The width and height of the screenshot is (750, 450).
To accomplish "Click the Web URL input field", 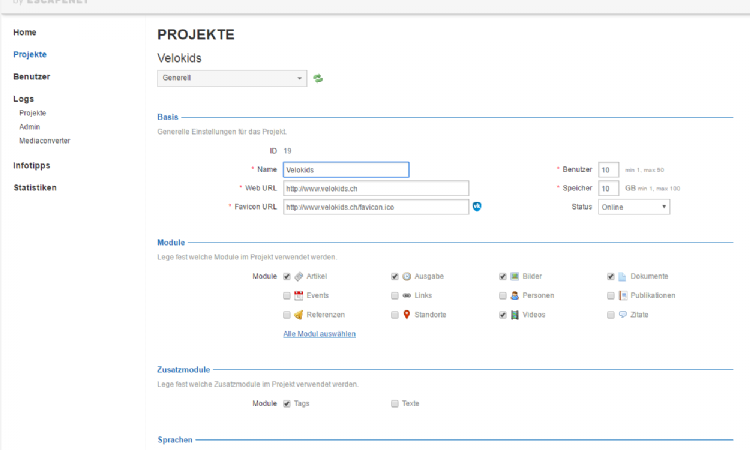I will tap(376, 188).
